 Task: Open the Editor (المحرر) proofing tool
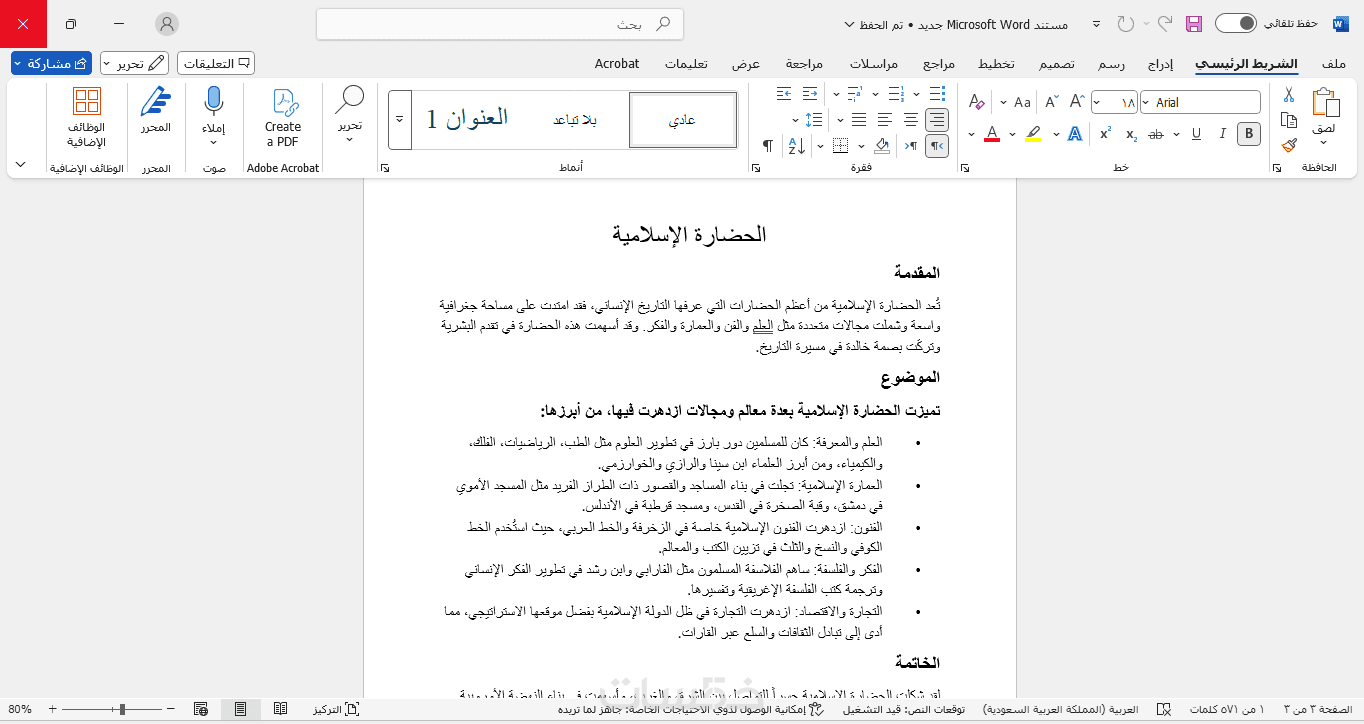coord(156,110)
